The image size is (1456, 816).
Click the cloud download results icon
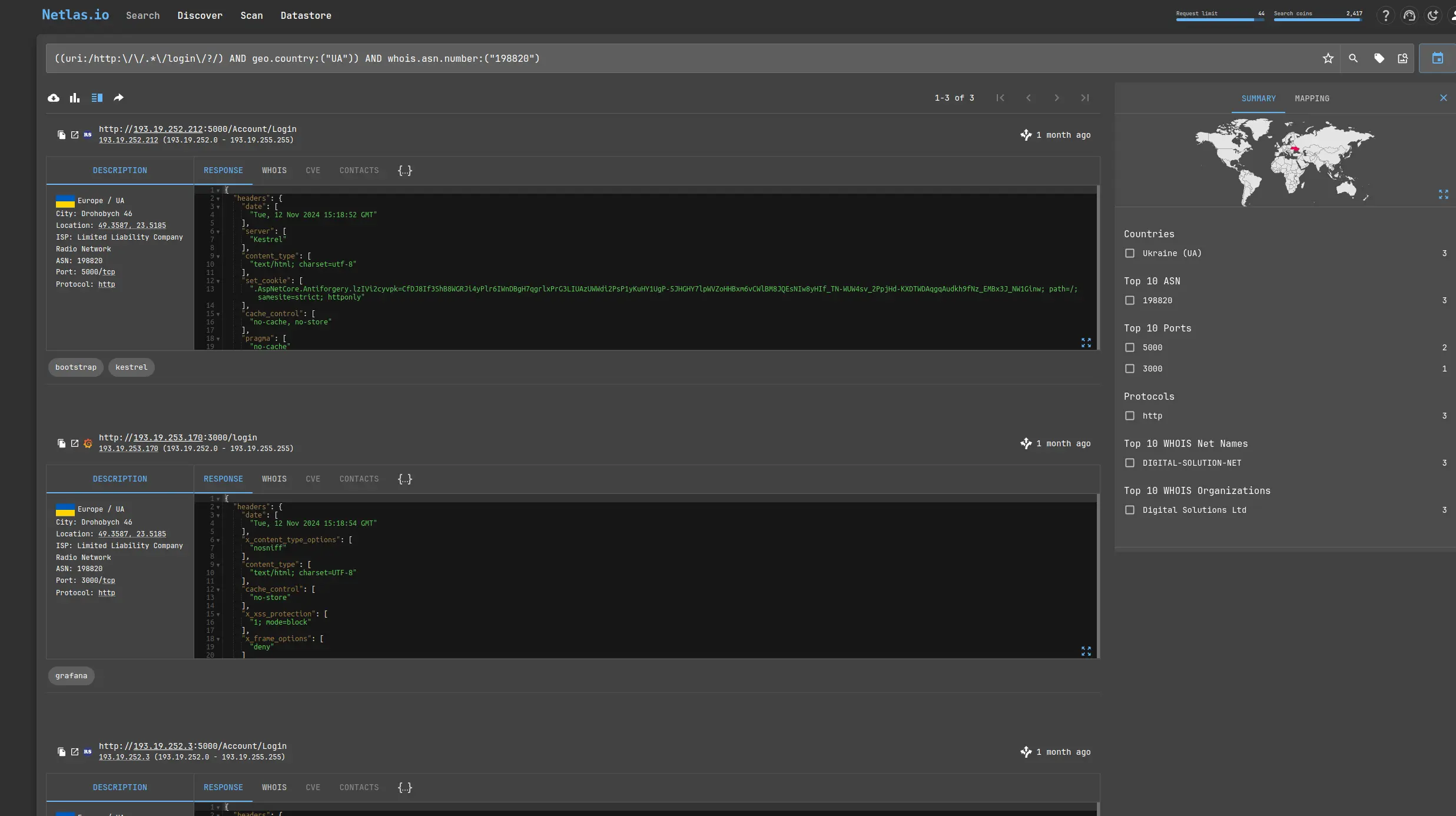coord(54,98)
